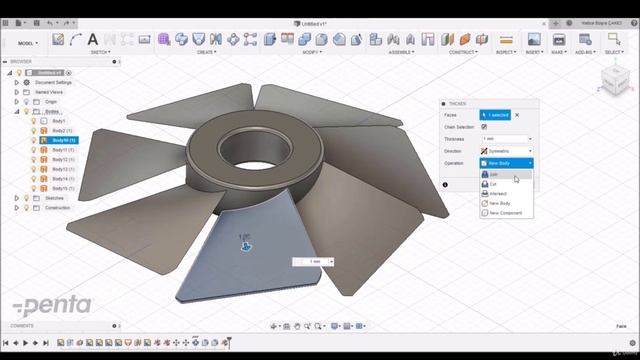
Task: Click the Measure icon in Inspect
Action: point(506,40)
